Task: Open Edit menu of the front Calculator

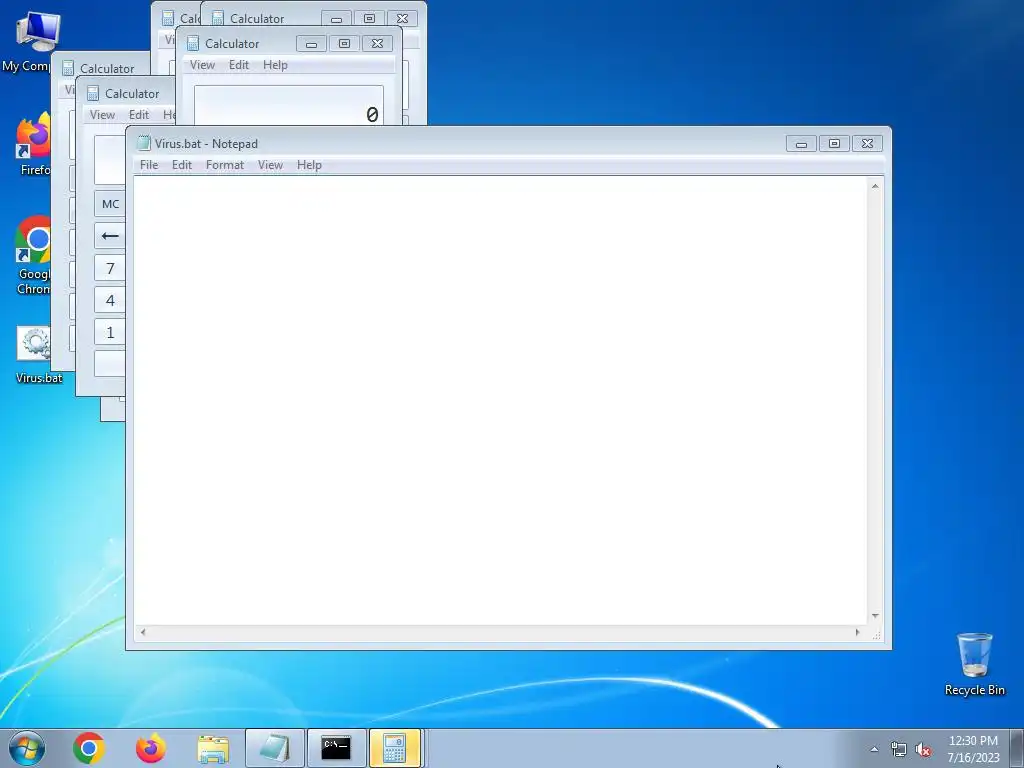Action: point(238,65)
